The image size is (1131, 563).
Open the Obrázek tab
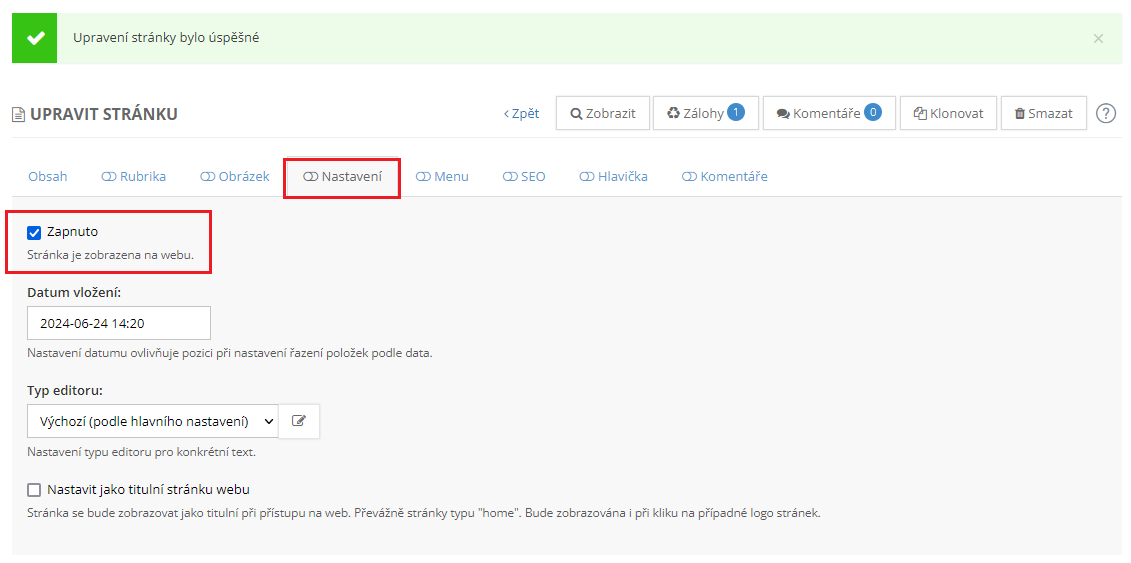pos(235,177)
